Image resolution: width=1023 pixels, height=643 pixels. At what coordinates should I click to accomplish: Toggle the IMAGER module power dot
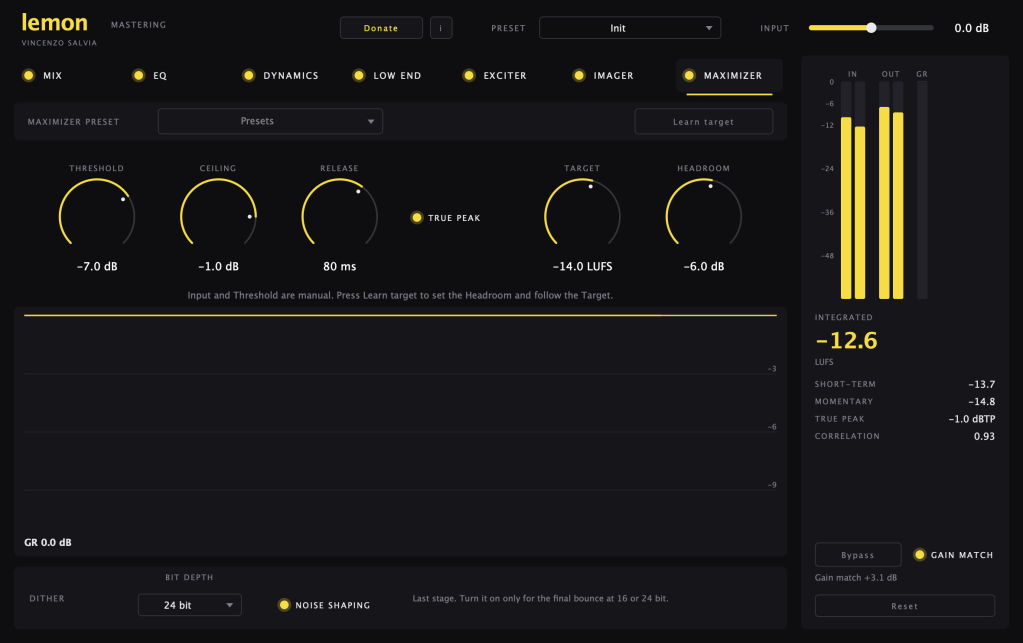[x=579, y=76]
